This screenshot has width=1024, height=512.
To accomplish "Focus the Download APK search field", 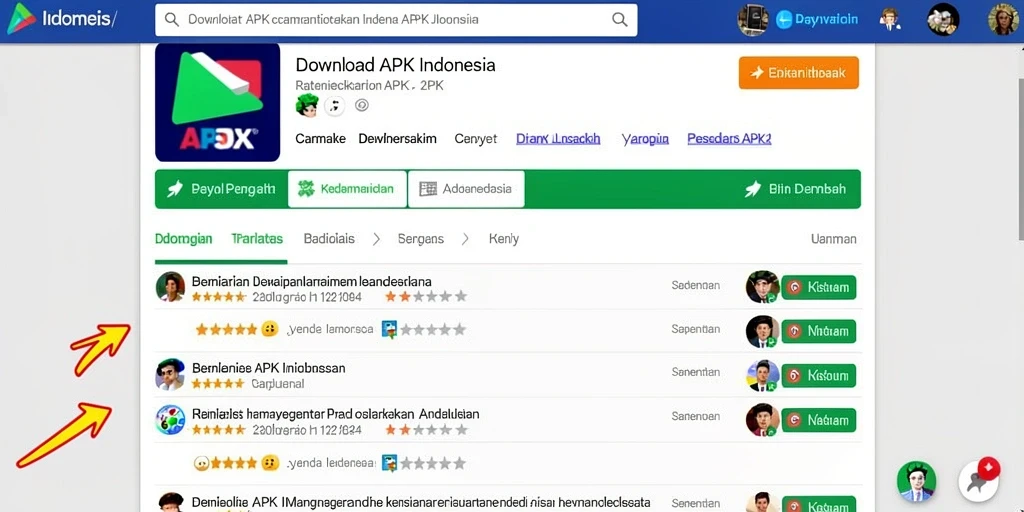I will pos(396,20).
